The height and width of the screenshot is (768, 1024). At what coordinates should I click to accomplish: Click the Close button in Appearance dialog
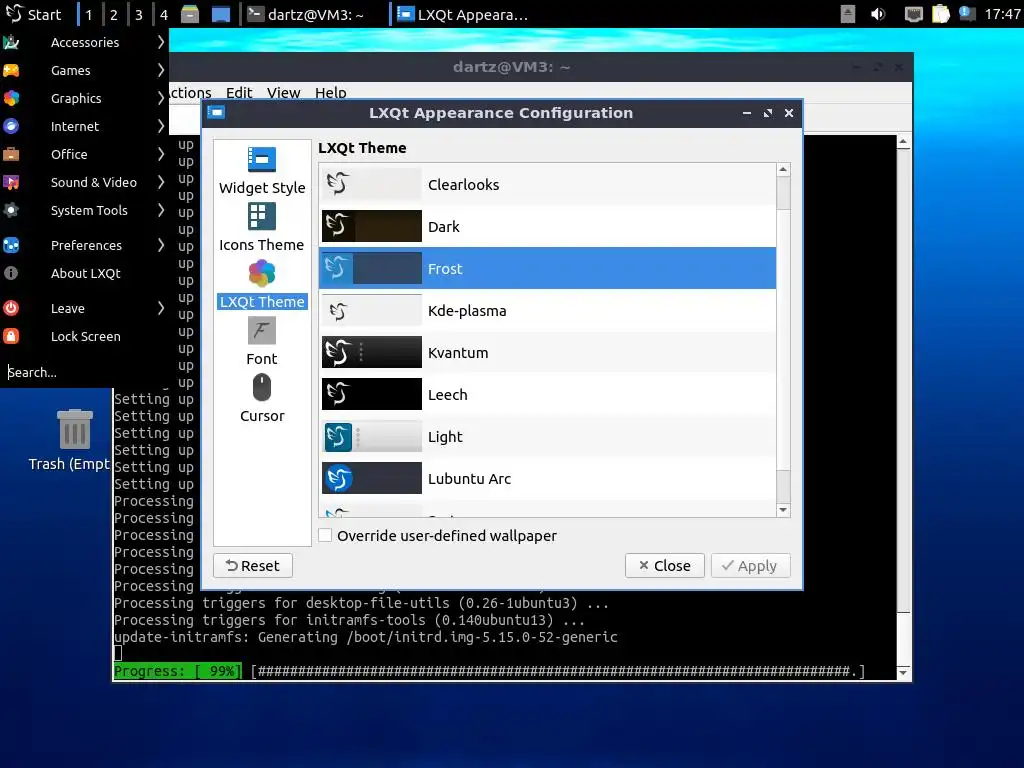664,566
